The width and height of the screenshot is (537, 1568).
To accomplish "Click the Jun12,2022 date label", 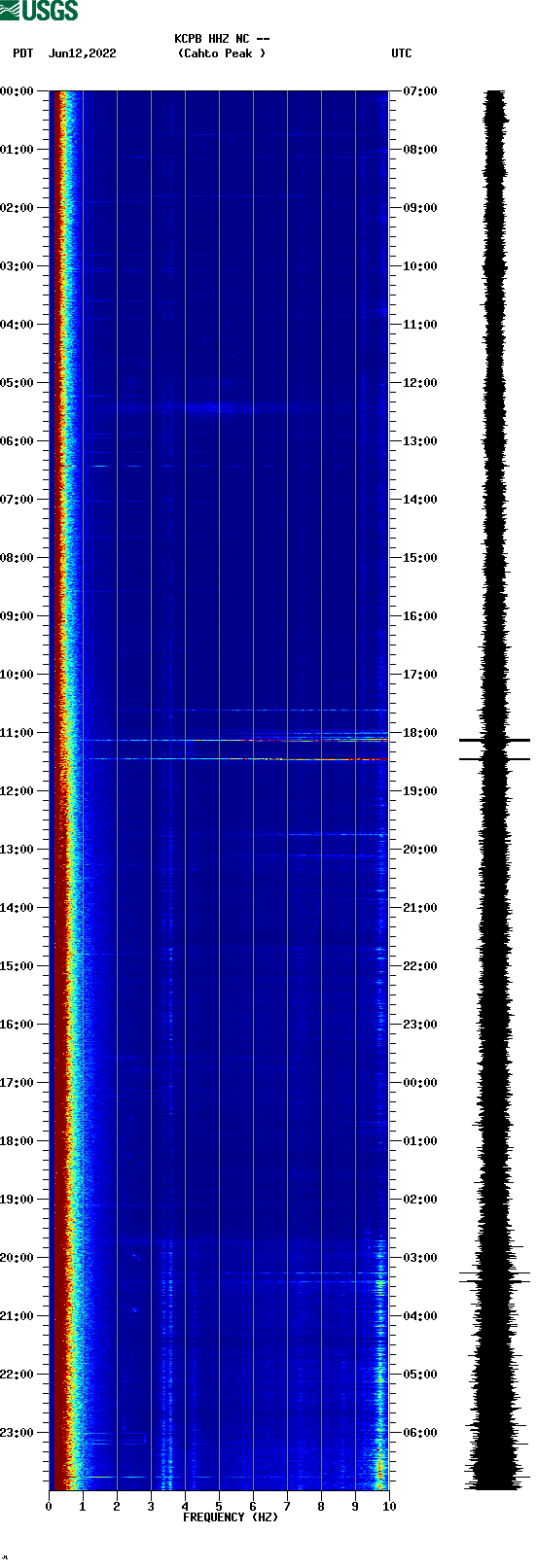I will (x=82, y=53).
